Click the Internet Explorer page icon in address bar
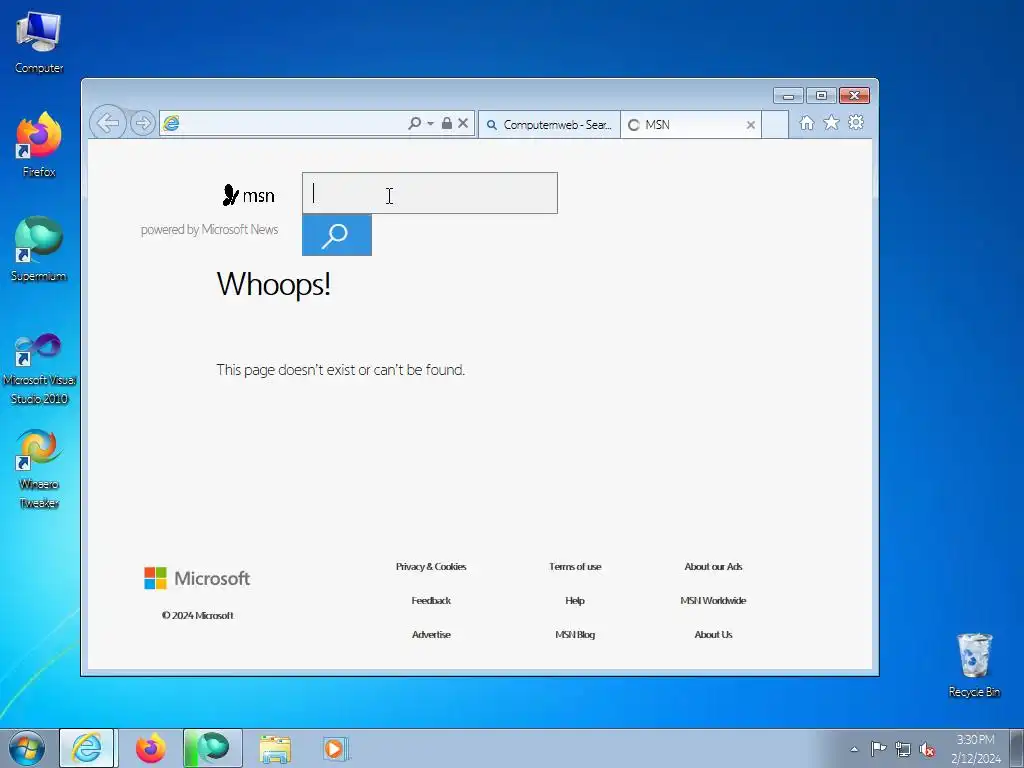The image size is (1024, 768). pos(171,123)
